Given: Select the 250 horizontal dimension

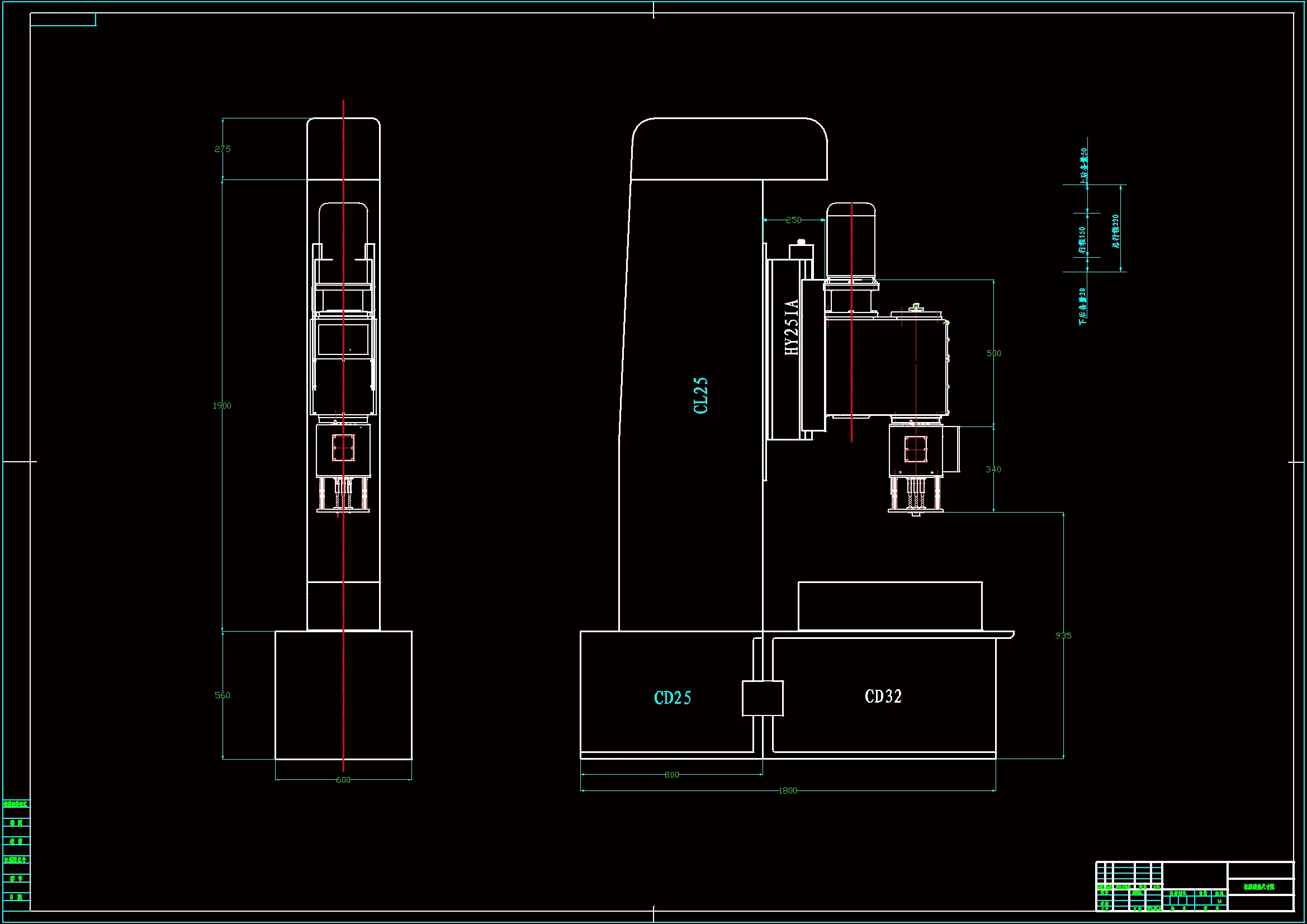Looking at the screenshot, I should click(794, 220).
